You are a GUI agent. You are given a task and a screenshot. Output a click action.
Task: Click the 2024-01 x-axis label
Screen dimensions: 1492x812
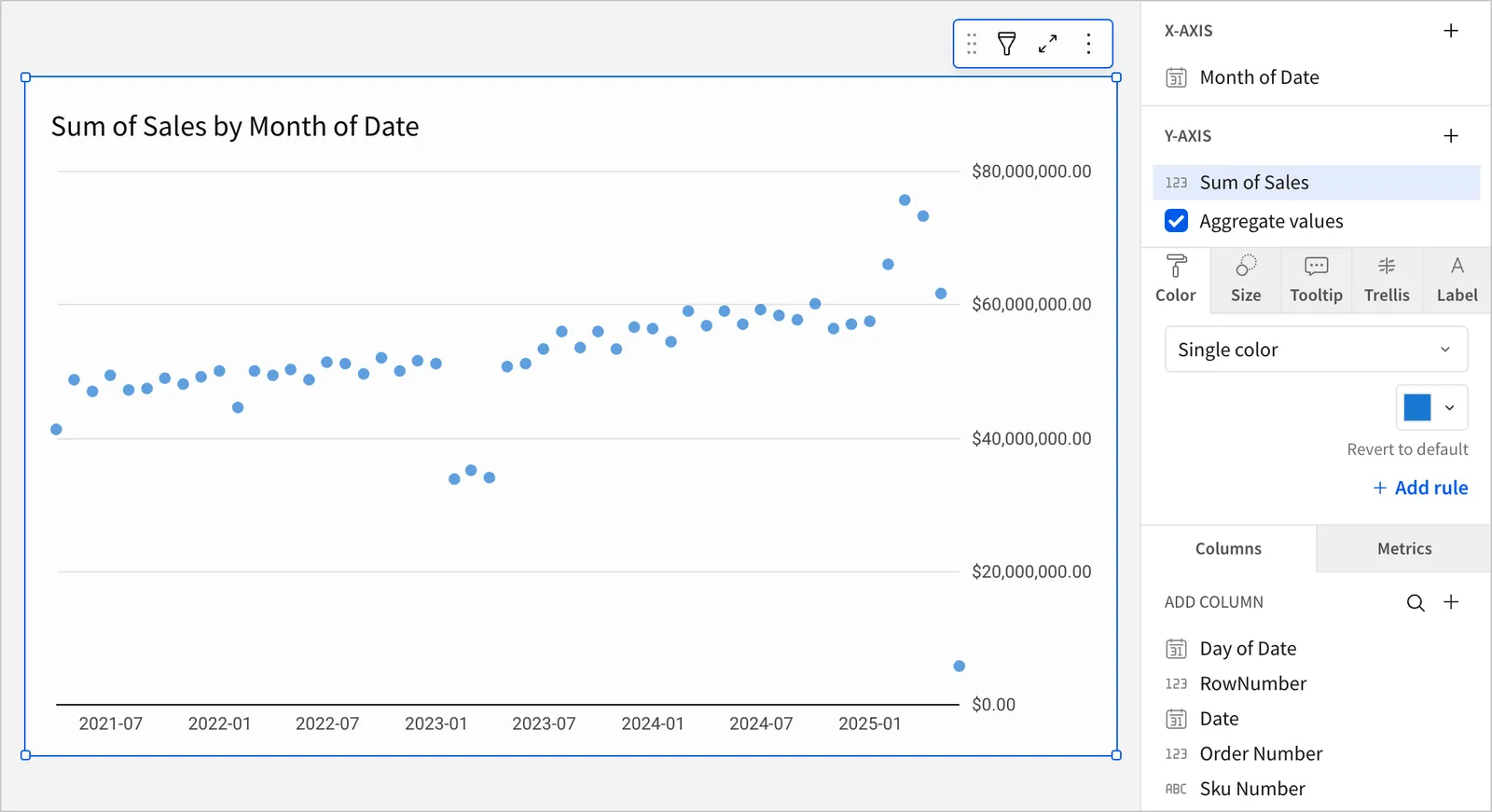pyautogui.click(x=653, y=724)
